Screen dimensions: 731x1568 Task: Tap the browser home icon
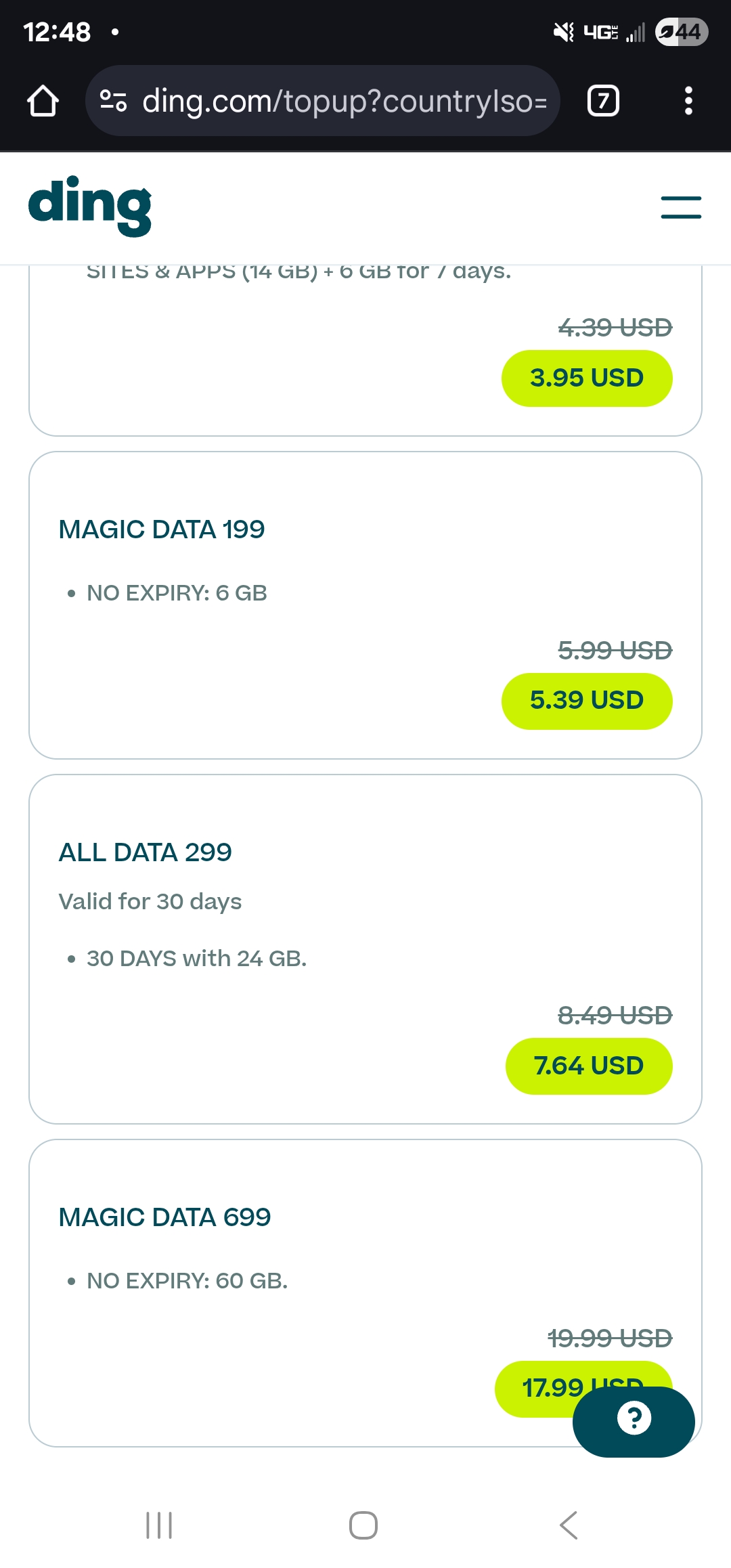click(43, 101)
